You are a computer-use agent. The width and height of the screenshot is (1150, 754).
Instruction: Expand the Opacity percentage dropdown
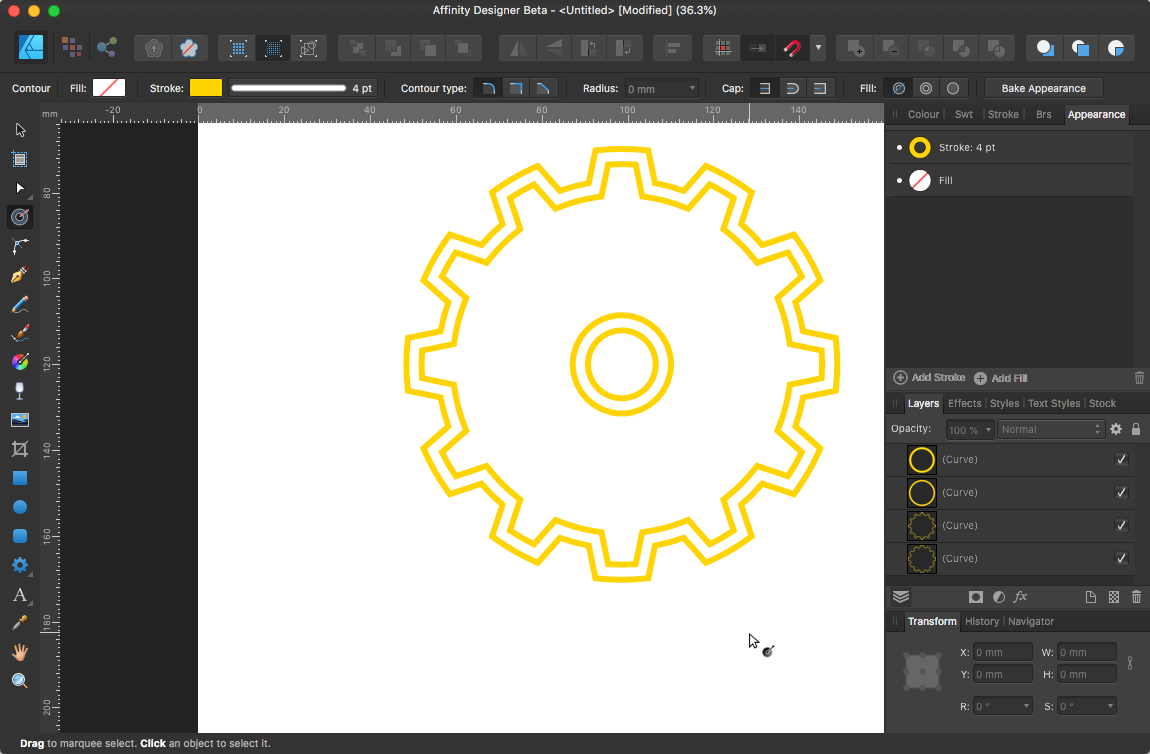click(x=988, y=430)
